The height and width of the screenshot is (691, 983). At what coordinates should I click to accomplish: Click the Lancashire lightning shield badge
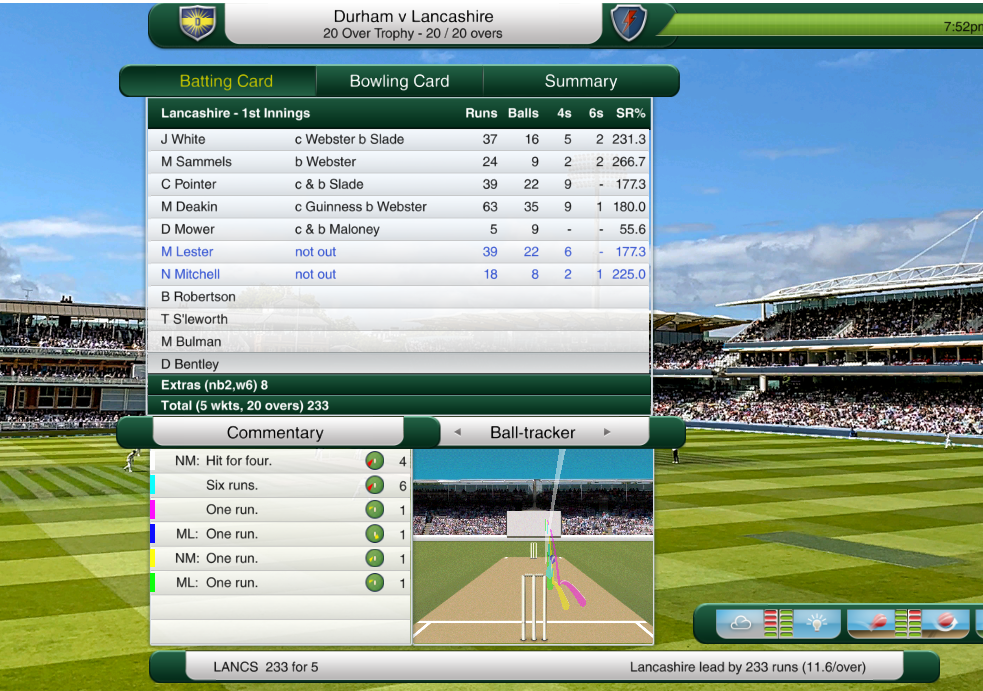(629, 23)
